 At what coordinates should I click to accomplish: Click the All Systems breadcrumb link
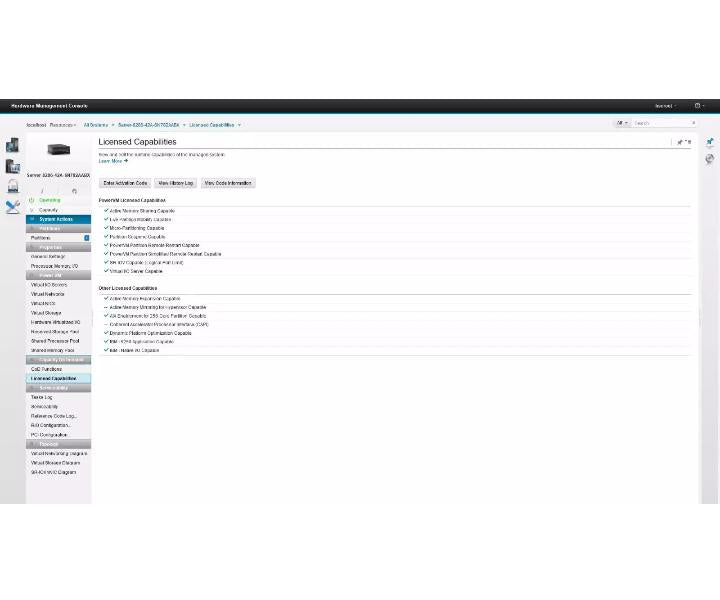click(x=96, y=125)
